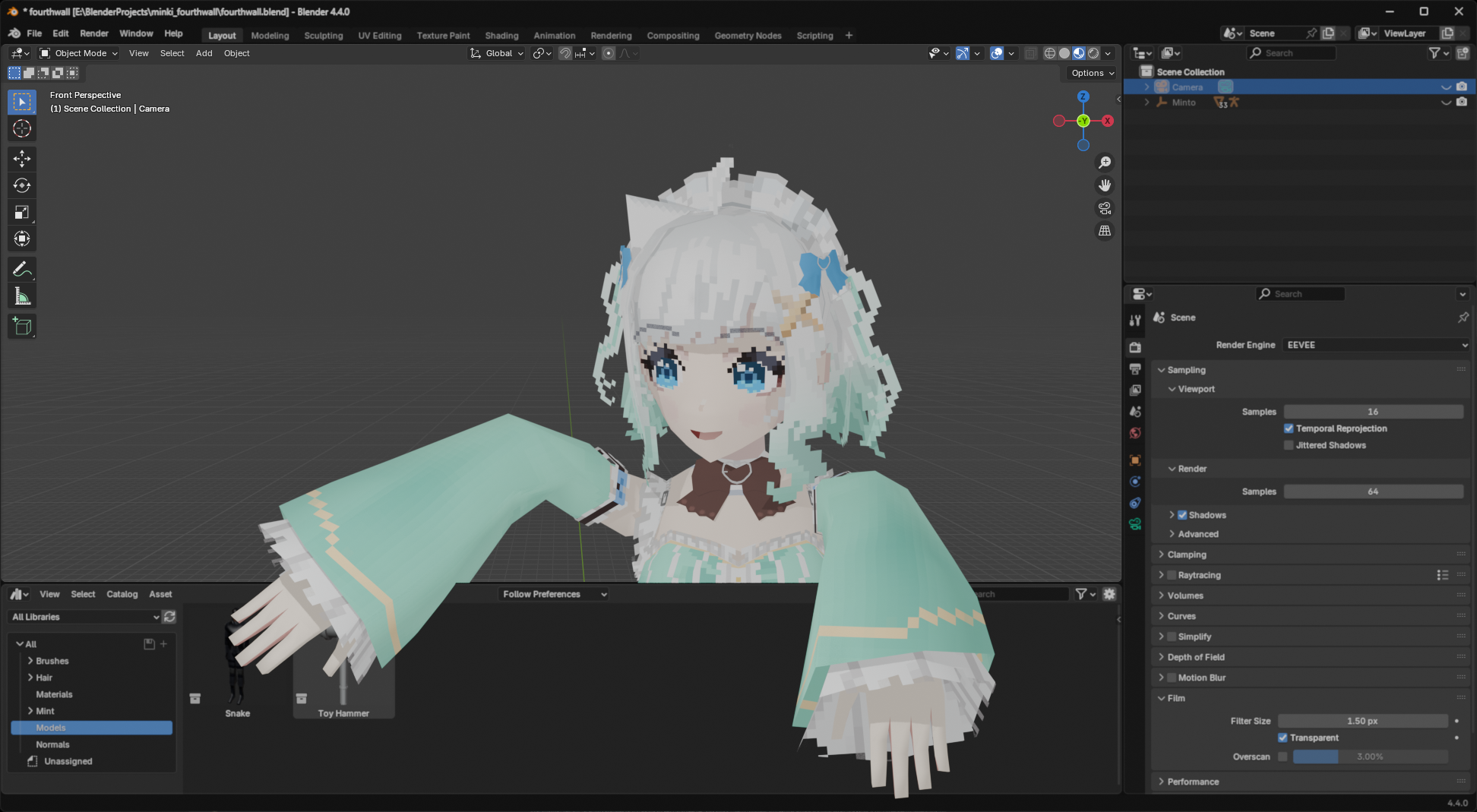Viewport: 1477px width, 812px height.
Task: Open the Render Engine dropdown
Action: click(x=1376, y=345)
